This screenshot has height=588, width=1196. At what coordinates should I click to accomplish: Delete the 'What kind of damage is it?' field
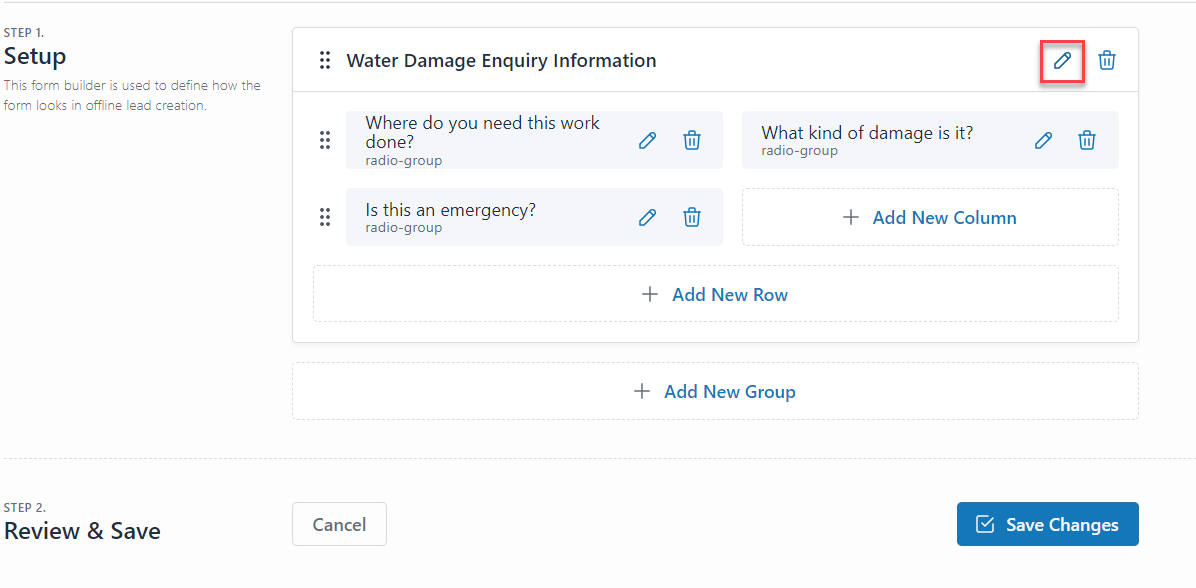pos(1087,140)
